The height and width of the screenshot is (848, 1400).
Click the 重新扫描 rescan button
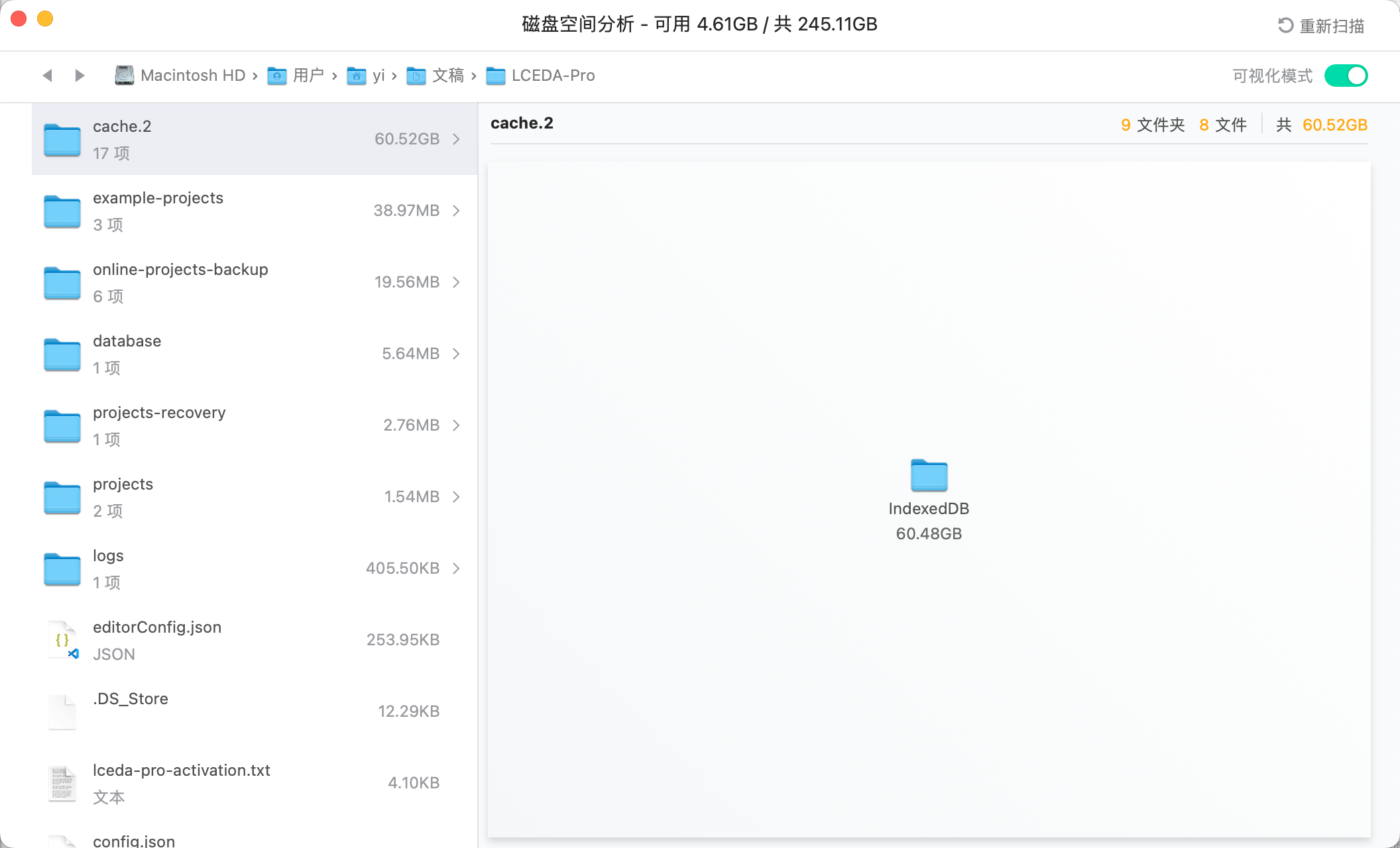1331,25
